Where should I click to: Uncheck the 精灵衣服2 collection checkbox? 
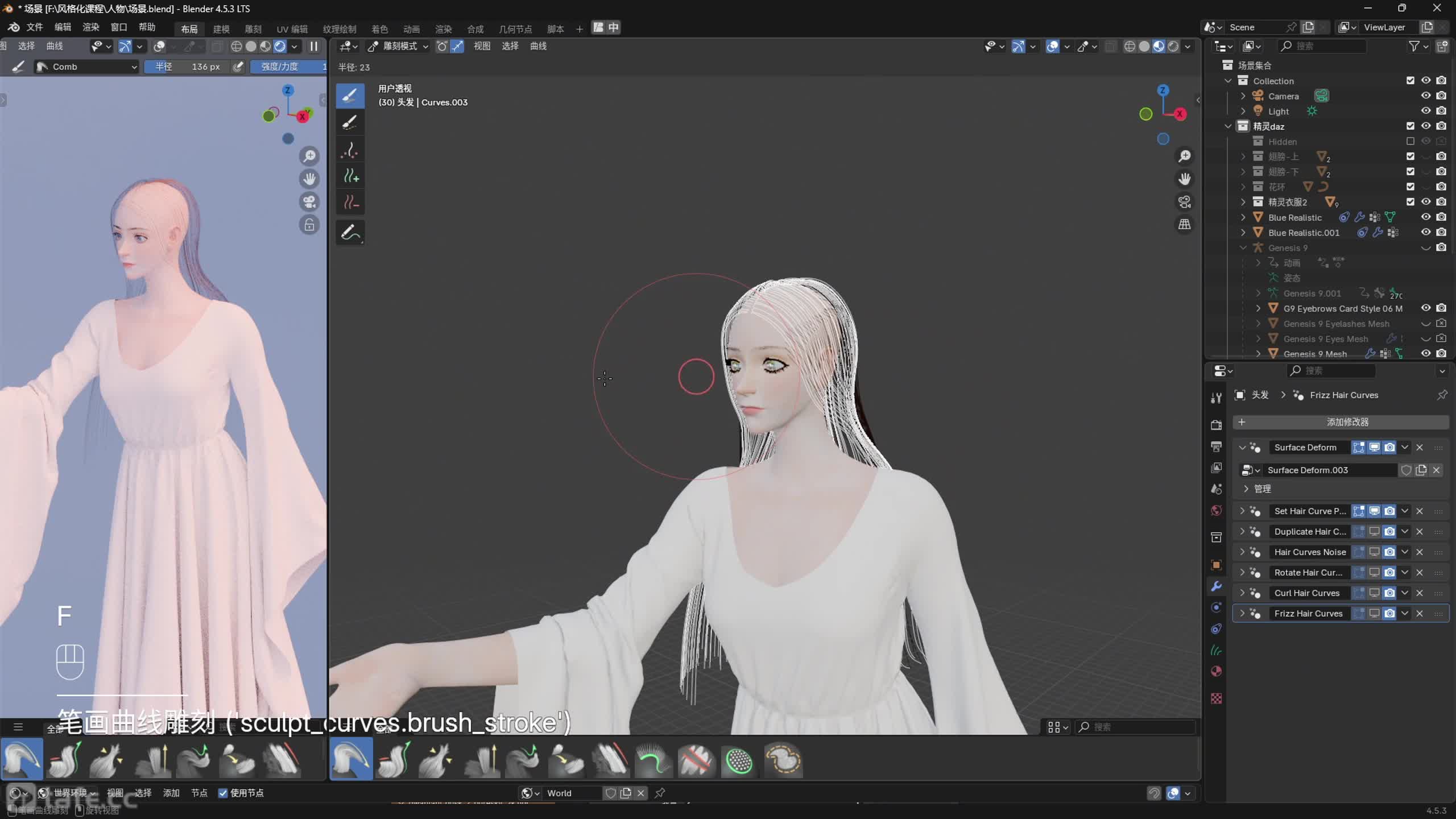point(1410,202)
